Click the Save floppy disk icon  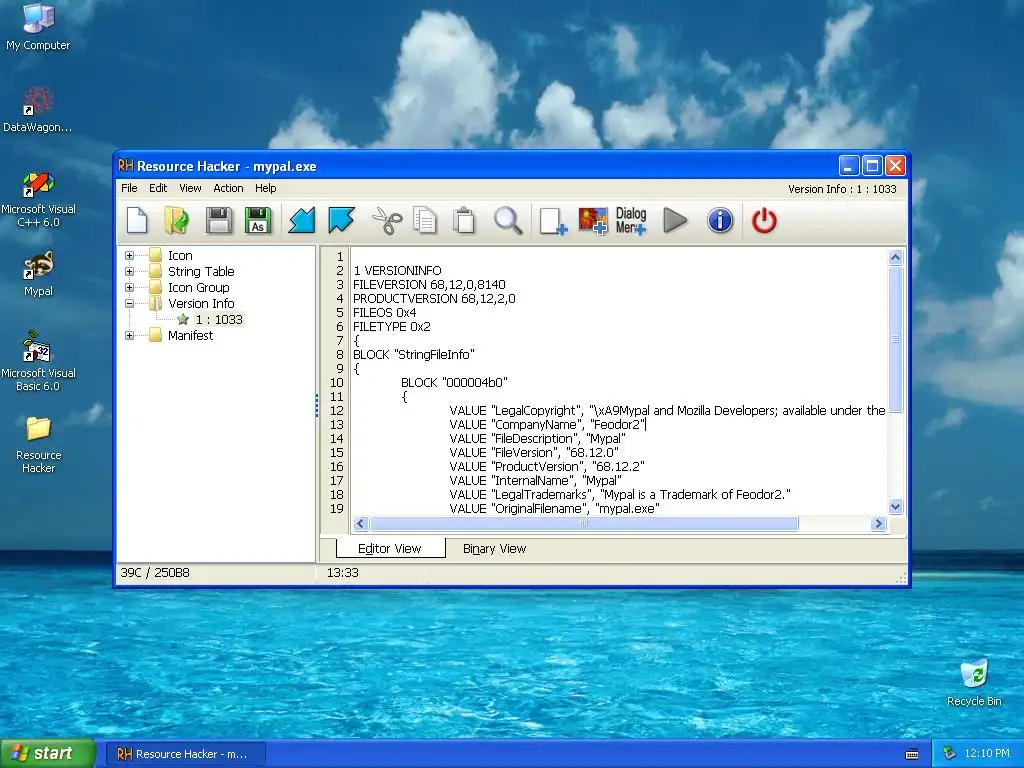point(219,220)
